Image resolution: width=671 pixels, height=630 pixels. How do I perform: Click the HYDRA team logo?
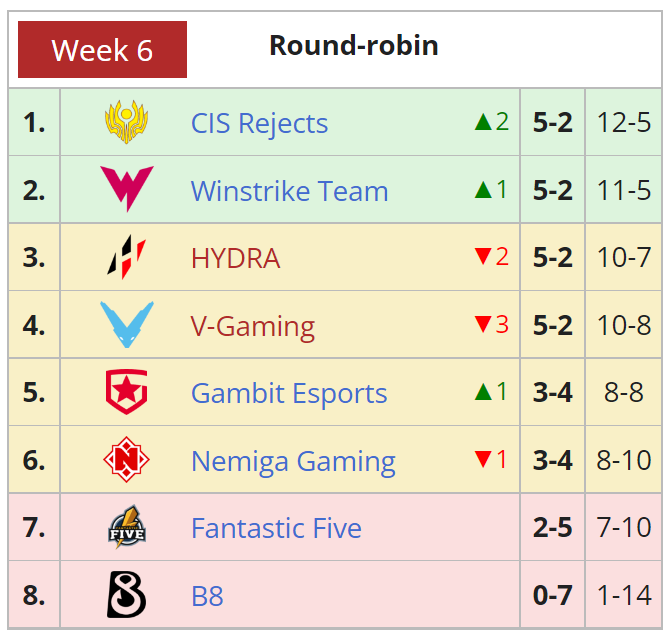127,257
